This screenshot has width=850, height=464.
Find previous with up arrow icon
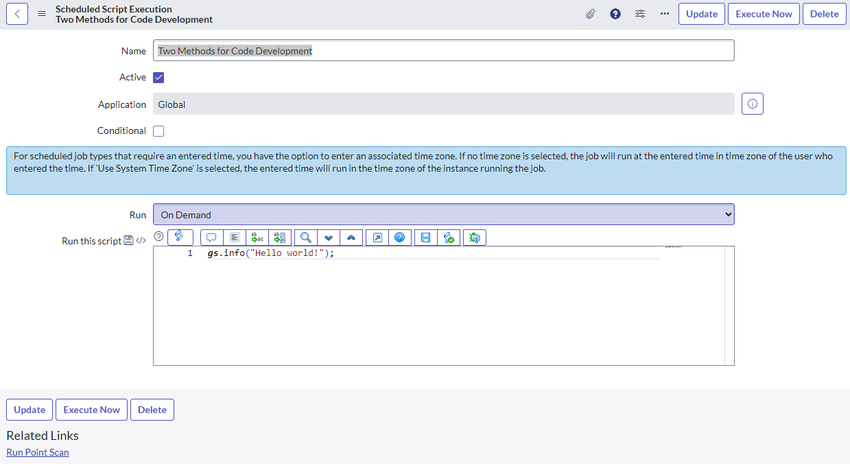(351, 237)
